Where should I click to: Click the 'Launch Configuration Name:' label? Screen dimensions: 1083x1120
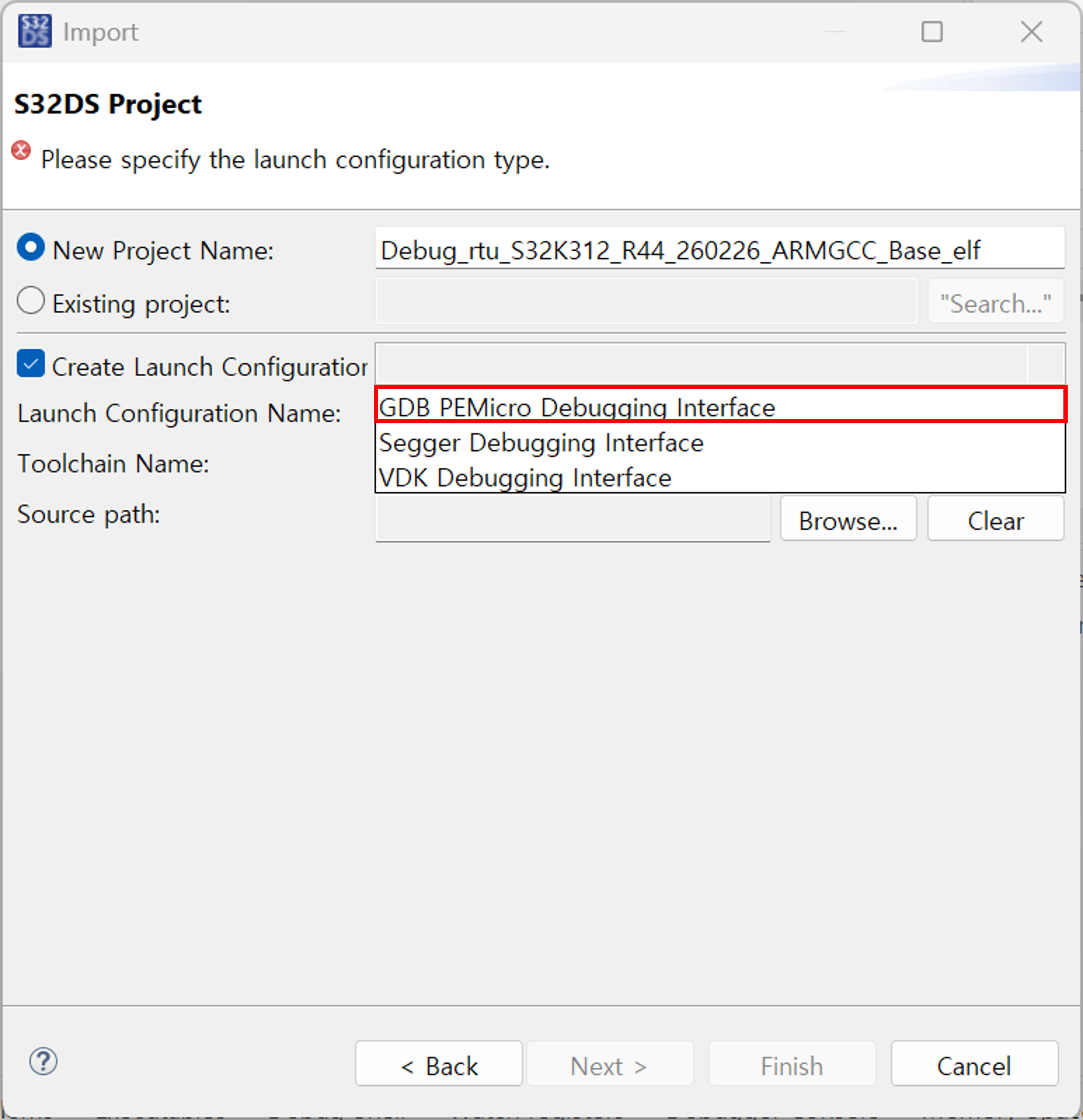click(179, 414)
